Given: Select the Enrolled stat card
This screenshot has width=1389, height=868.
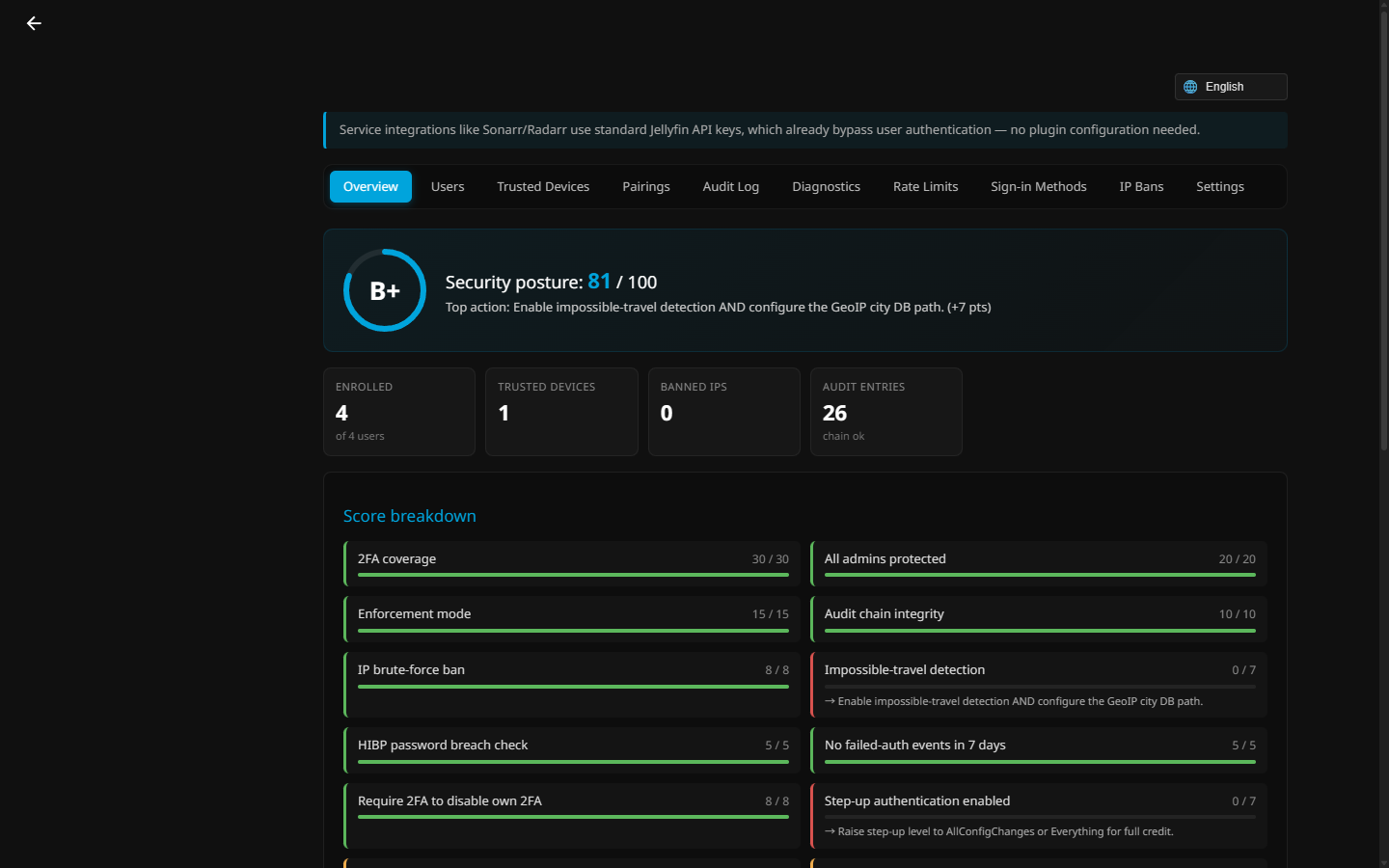Looking at the screenshot, I should (399, 412).
